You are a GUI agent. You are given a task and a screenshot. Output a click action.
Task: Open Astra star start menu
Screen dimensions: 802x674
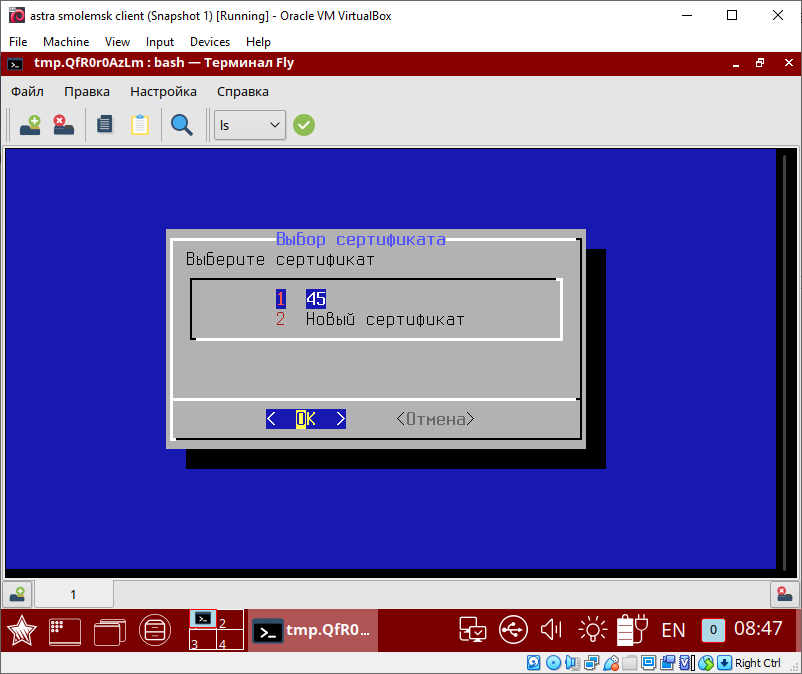point(21,631)
